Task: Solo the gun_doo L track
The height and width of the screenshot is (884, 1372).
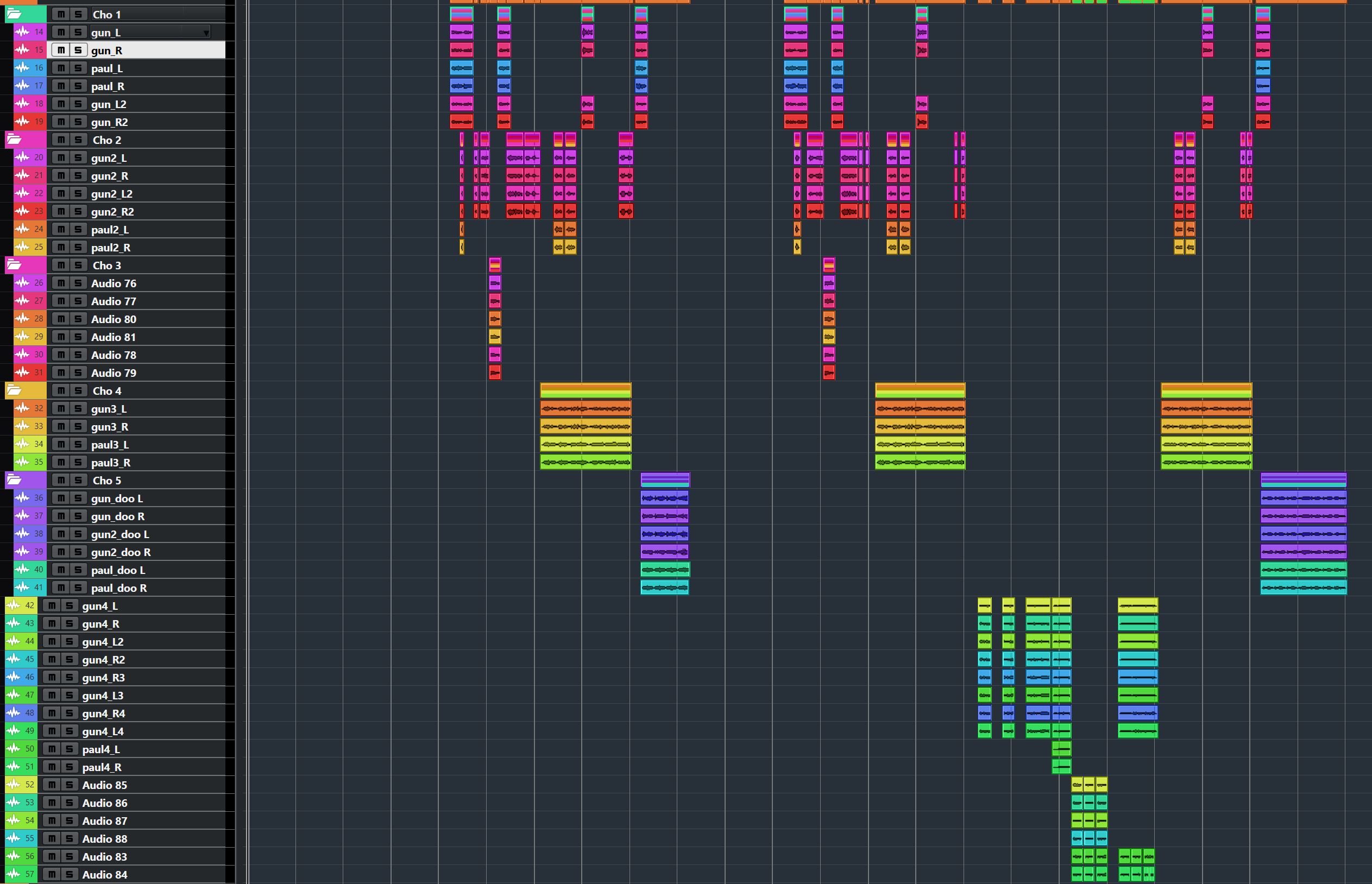Action: (x=78, y=498)
